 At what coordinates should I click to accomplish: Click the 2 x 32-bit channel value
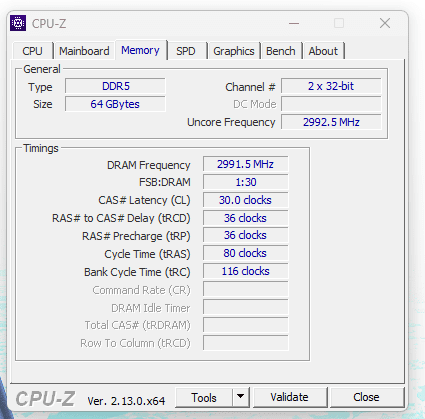331,86
